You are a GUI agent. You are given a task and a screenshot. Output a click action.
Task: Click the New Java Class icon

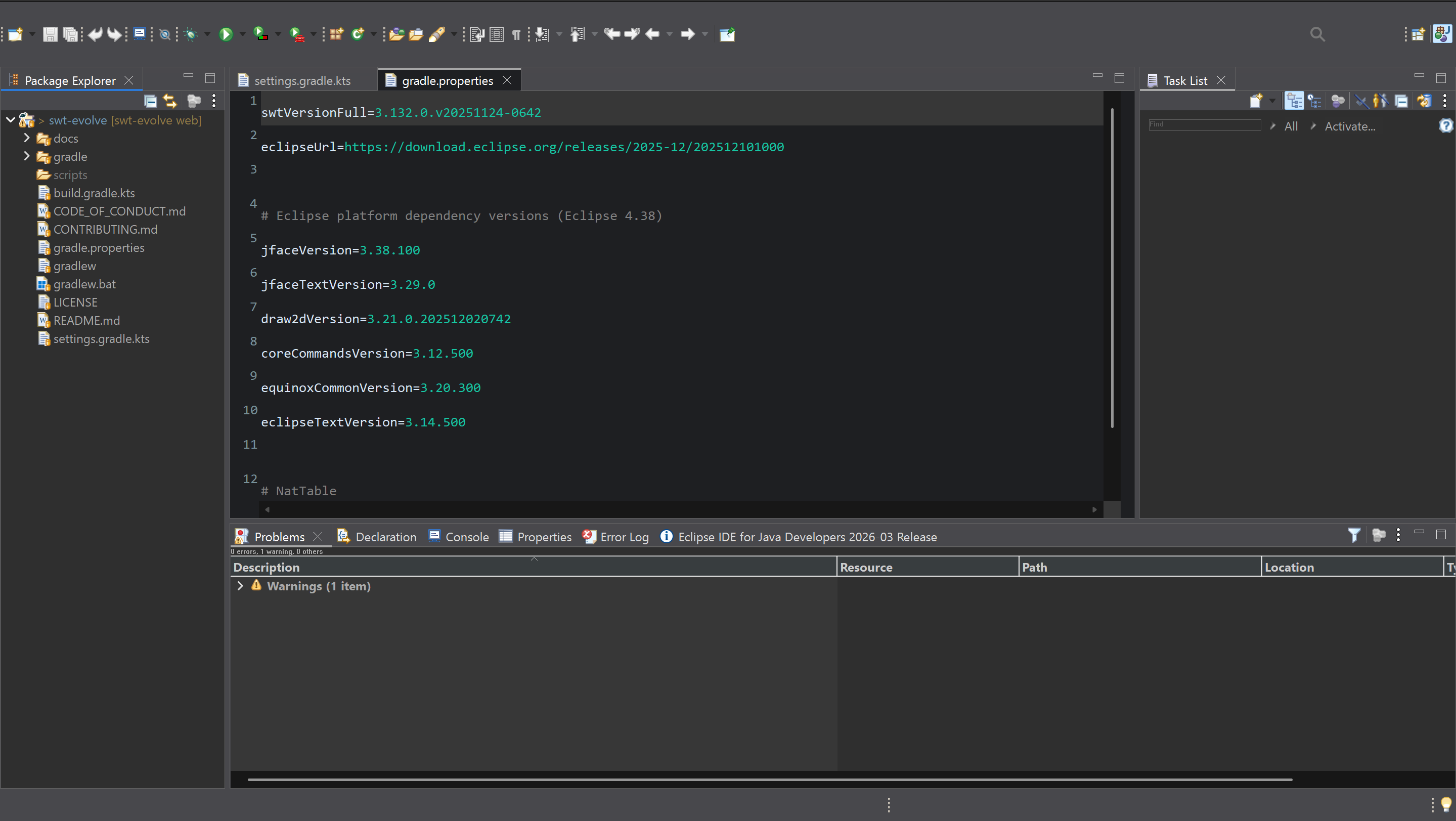coord(358,34)
